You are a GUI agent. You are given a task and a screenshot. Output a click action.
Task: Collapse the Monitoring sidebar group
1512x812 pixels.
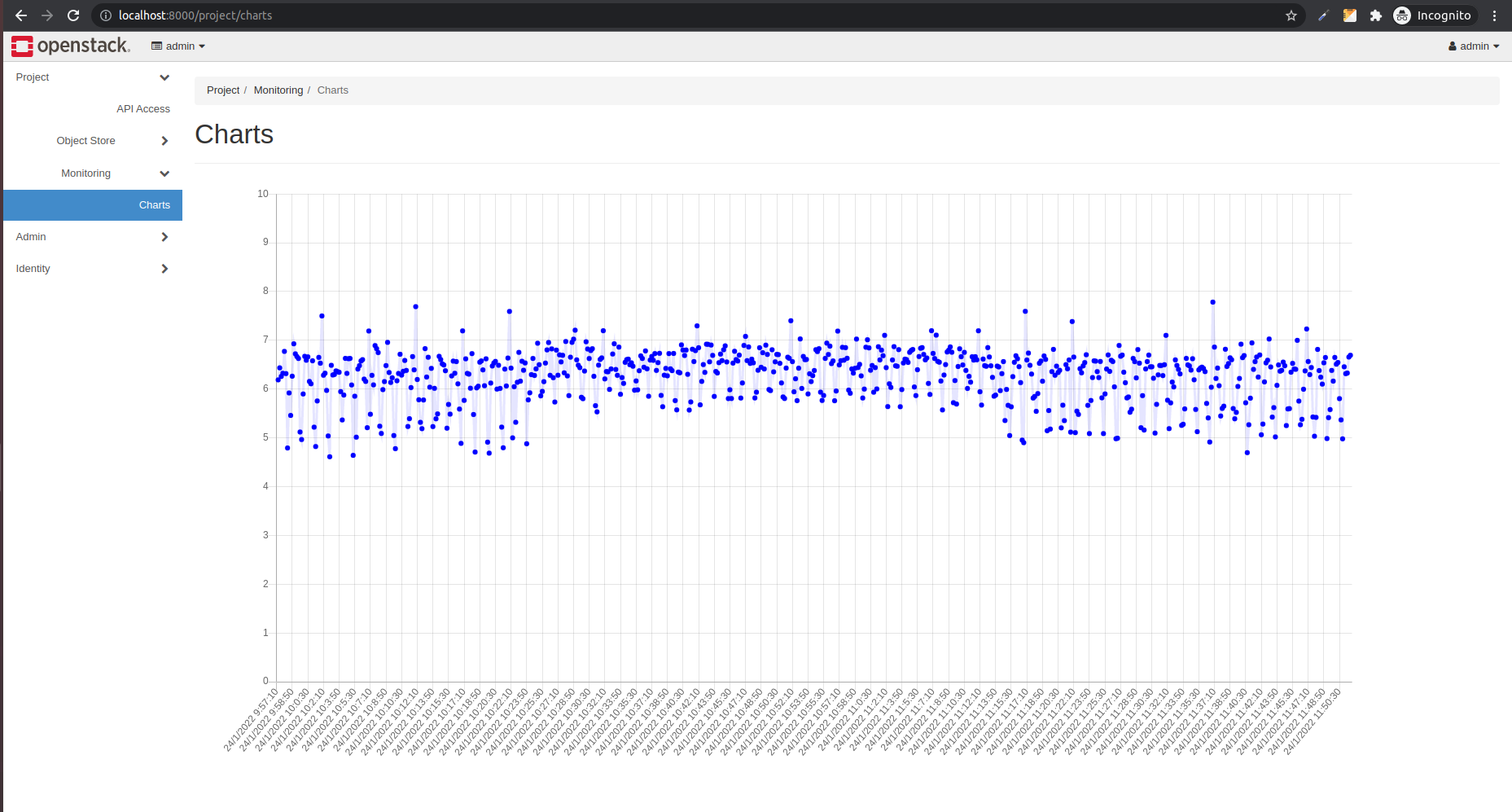tap(93, 173)
